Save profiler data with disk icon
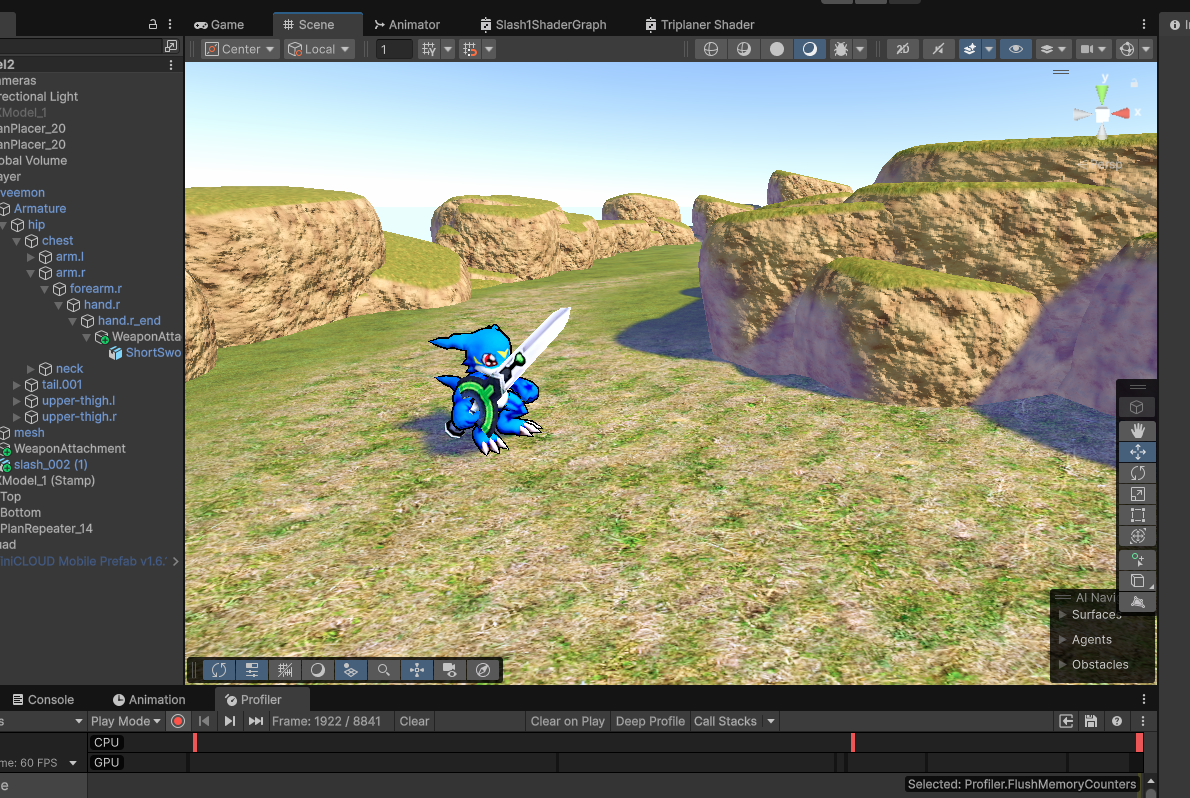 point(1091,721)
